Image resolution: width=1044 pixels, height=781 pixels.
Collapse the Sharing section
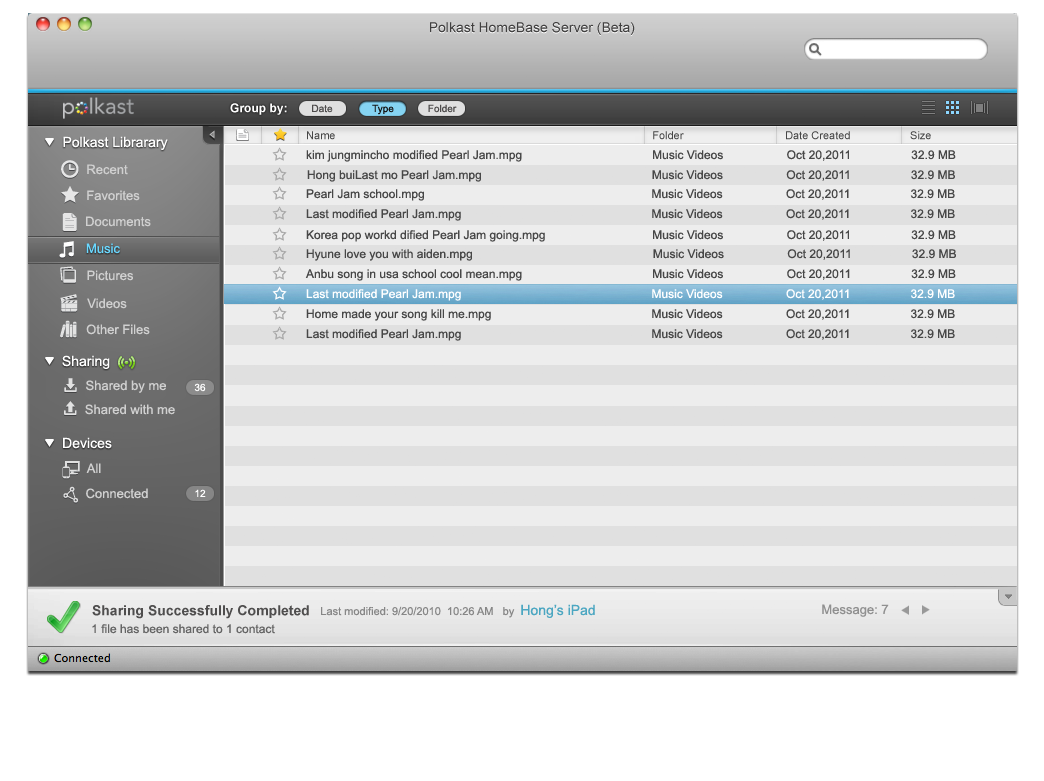50,361
